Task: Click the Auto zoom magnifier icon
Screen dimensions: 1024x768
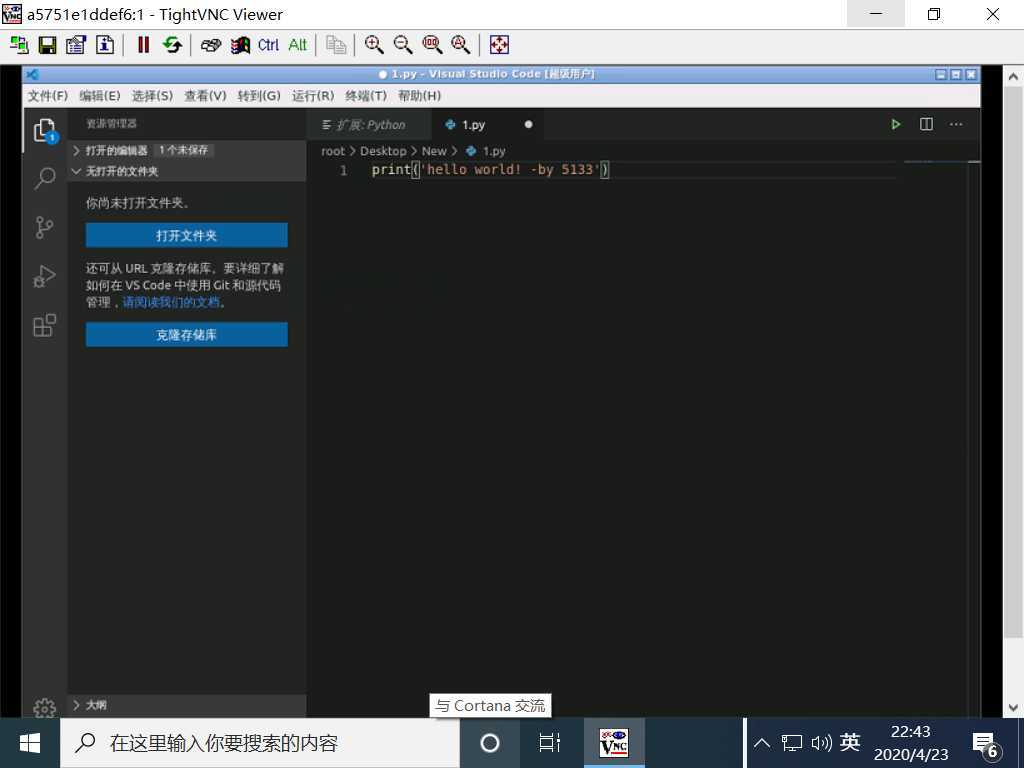Action: coord(460,45)
